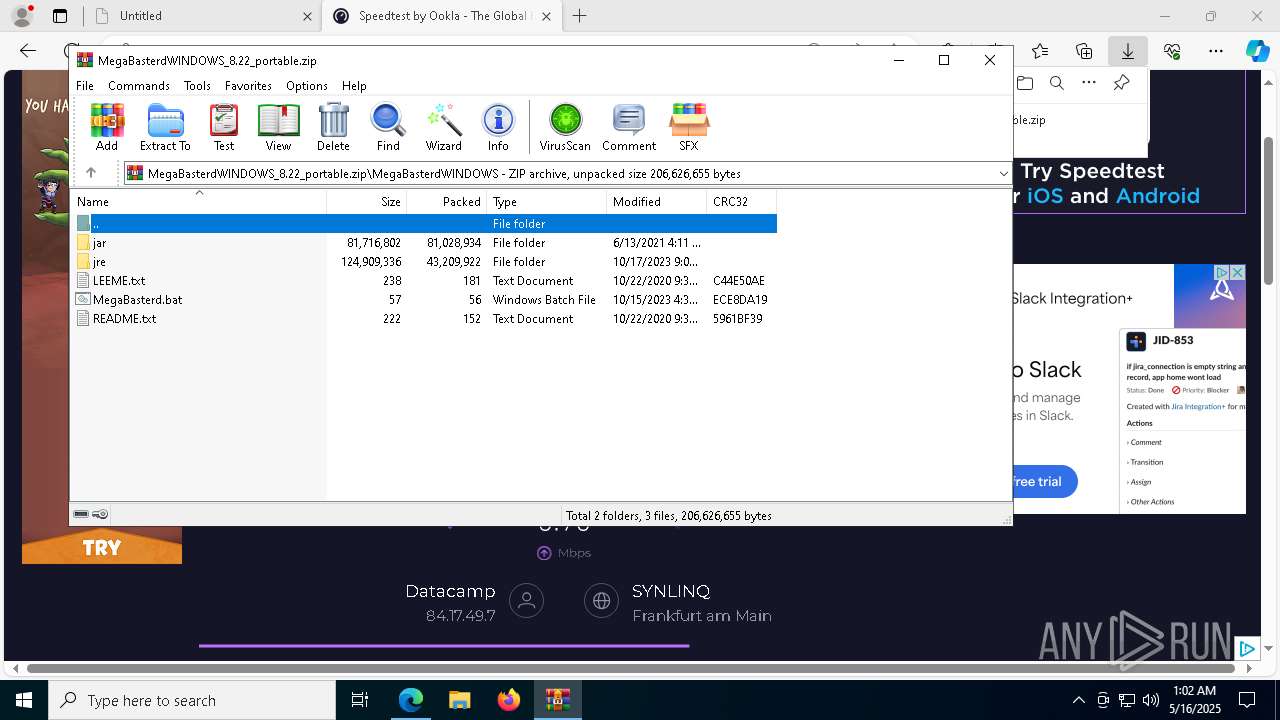
Task: Close the Untitled browser tab
Action: pos(306,16)
